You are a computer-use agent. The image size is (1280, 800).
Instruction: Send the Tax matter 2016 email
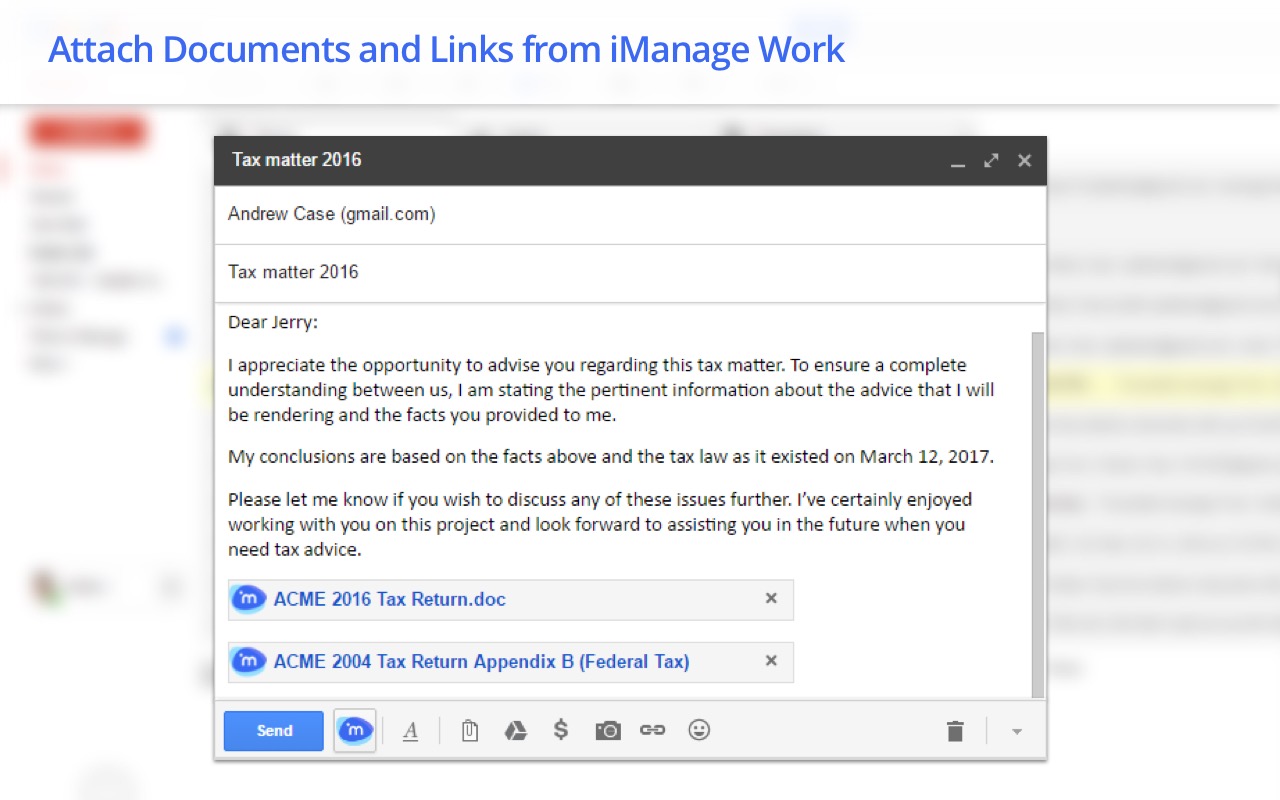coord(273,730)
